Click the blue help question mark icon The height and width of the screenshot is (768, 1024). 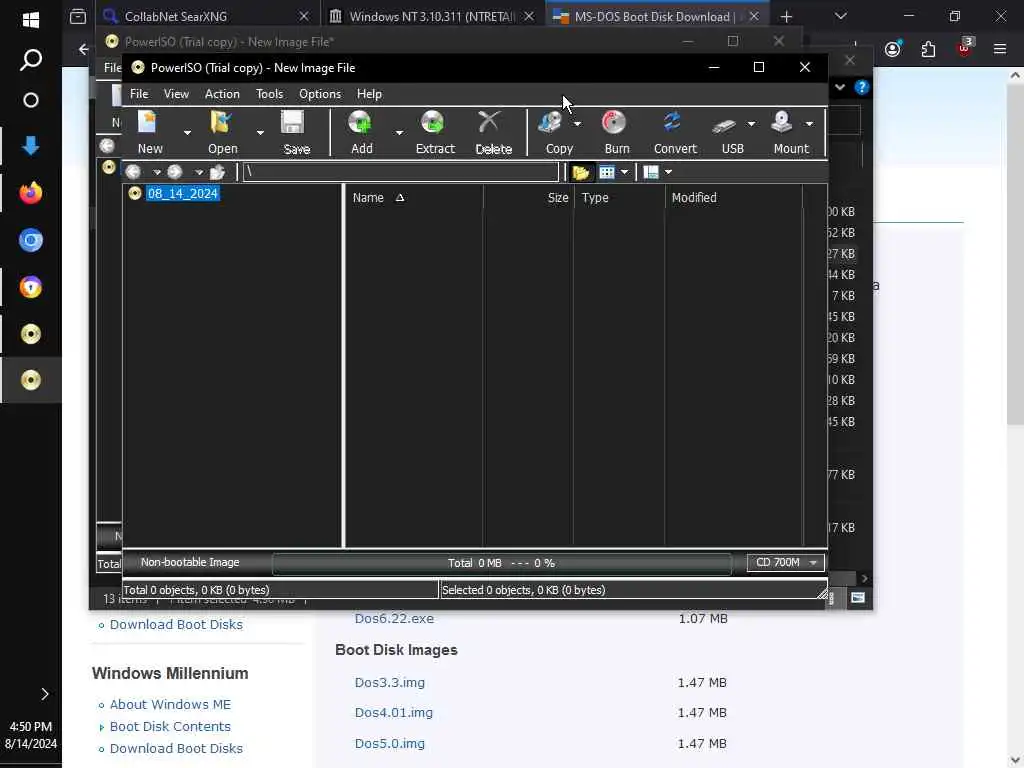click(861, 87)
